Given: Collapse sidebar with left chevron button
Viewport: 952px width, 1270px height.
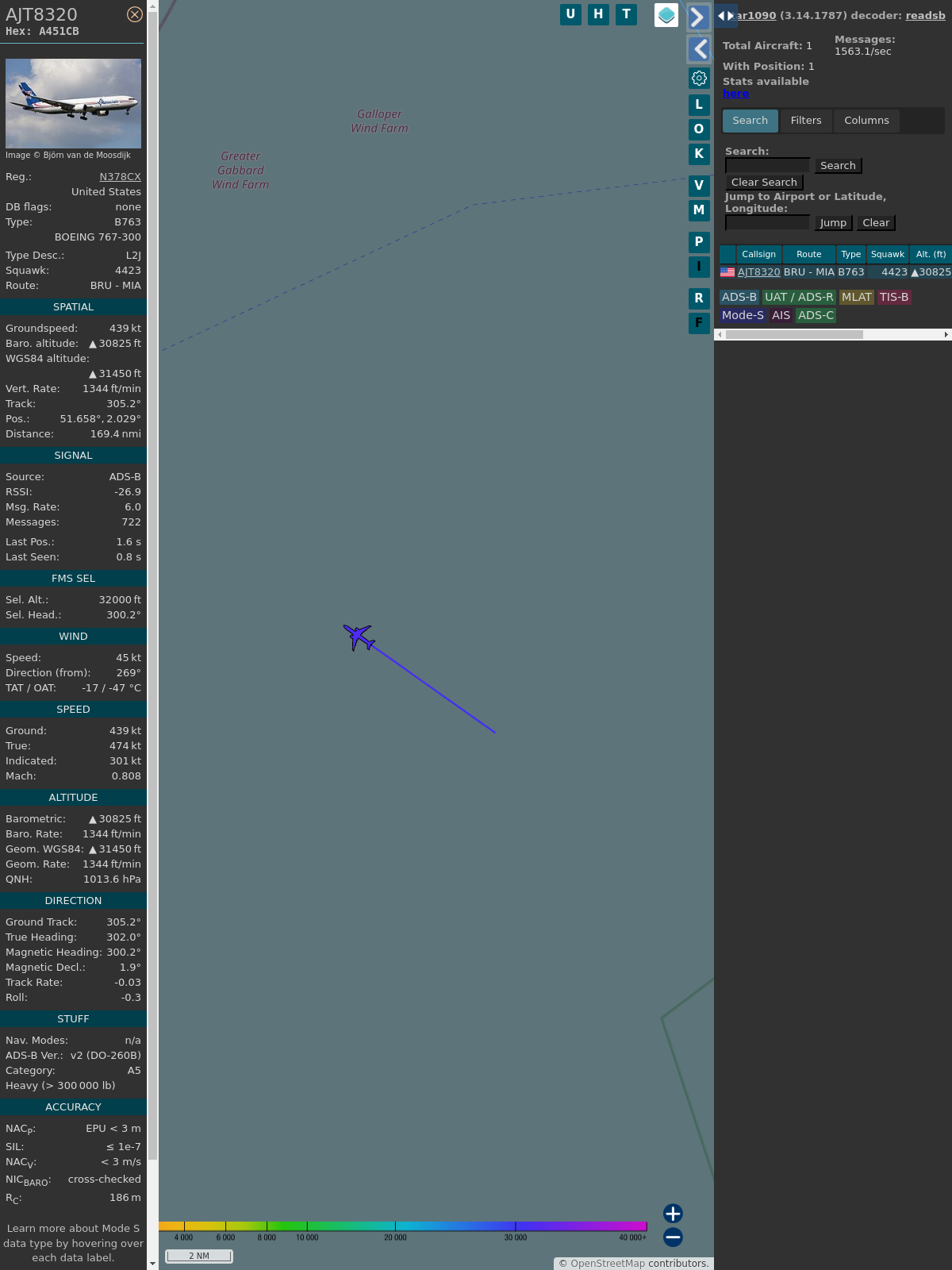Looking at the screenshot, I should [x=699, y=49].
